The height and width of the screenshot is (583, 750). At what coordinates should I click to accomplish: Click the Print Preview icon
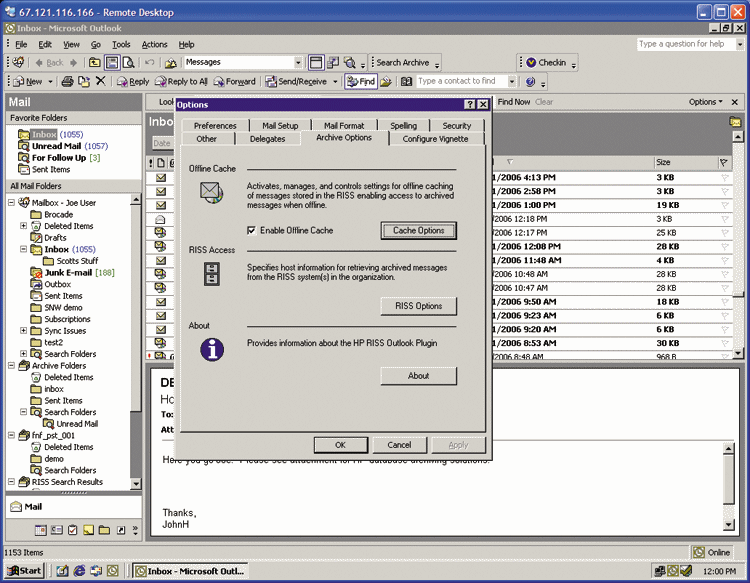[128, 62]
